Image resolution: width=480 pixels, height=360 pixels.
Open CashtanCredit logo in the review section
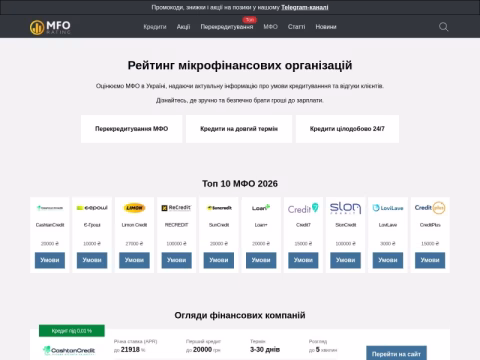click(69, 350)
